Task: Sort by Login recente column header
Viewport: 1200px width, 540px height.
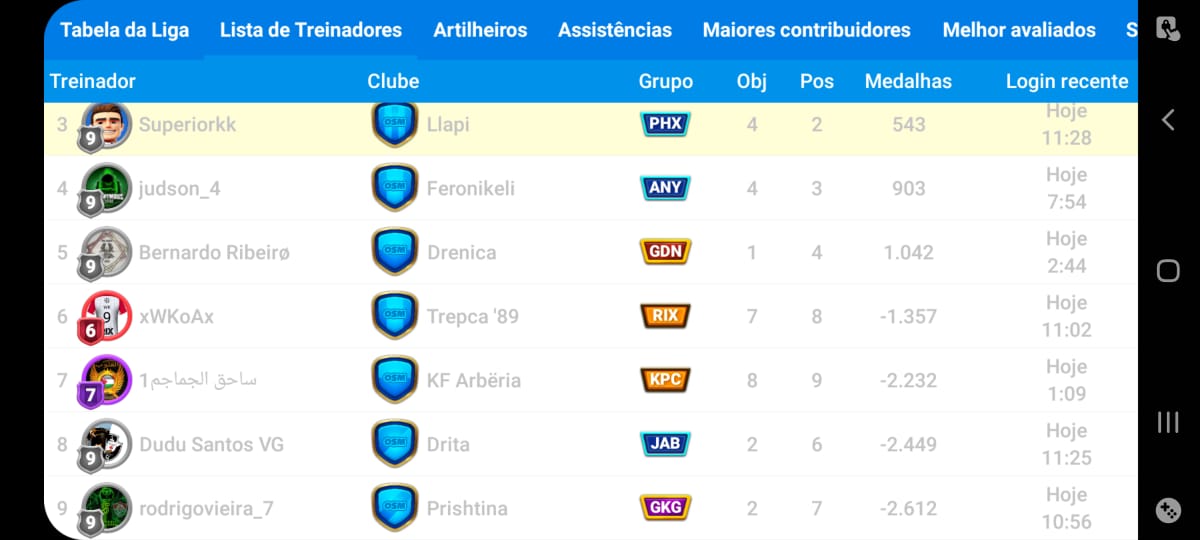Action: tap(1066, 82)
